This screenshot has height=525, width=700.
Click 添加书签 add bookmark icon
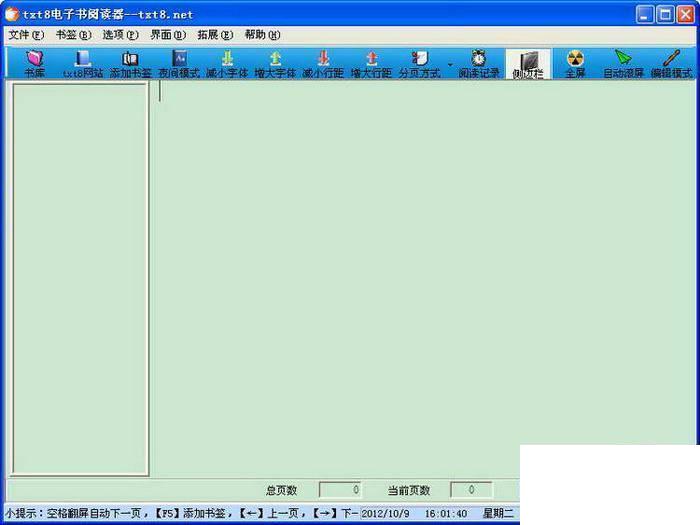(130, 63)
